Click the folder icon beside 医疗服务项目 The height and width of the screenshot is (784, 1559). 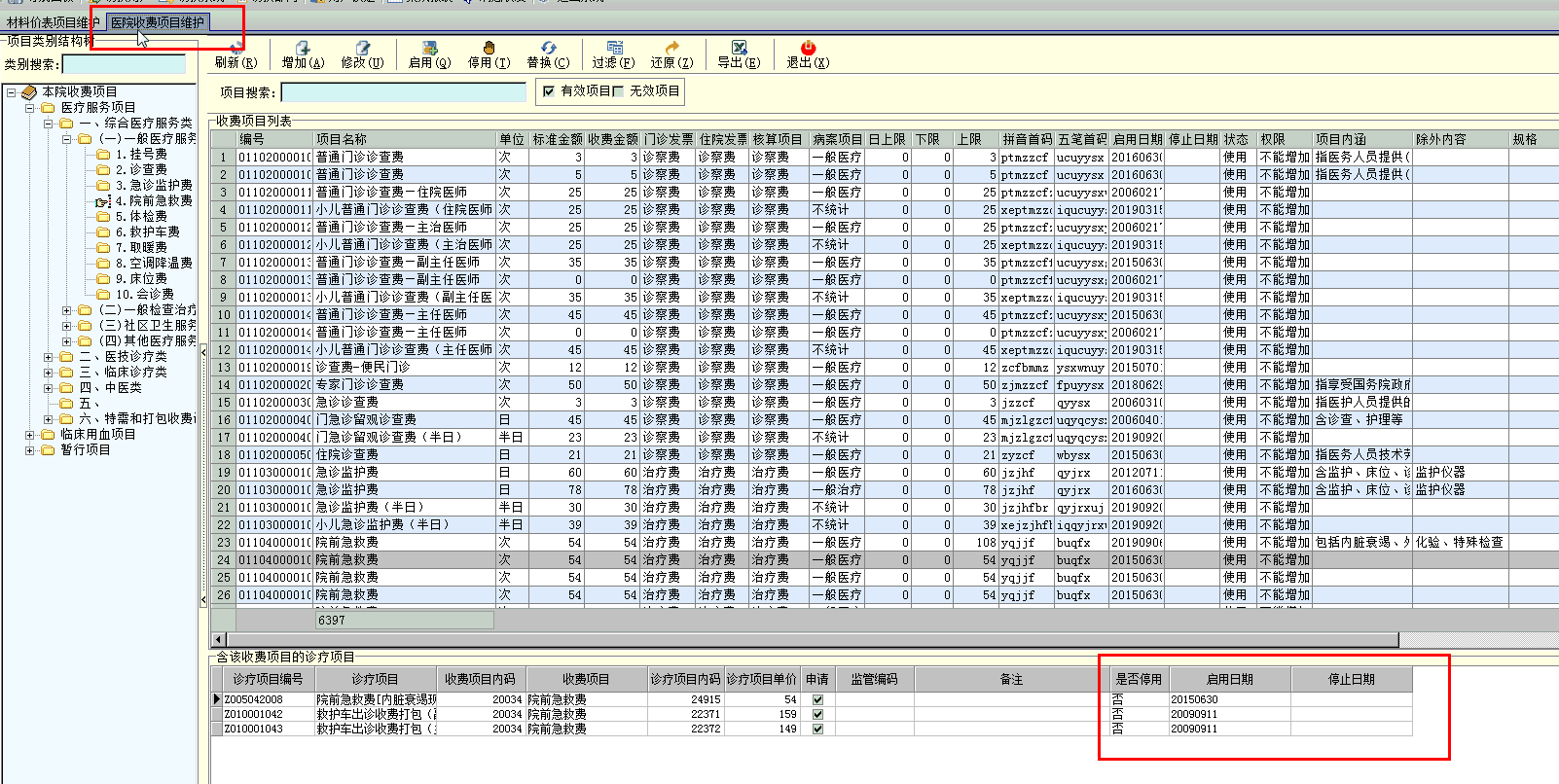pyautogui.click(x=48, y=108)
